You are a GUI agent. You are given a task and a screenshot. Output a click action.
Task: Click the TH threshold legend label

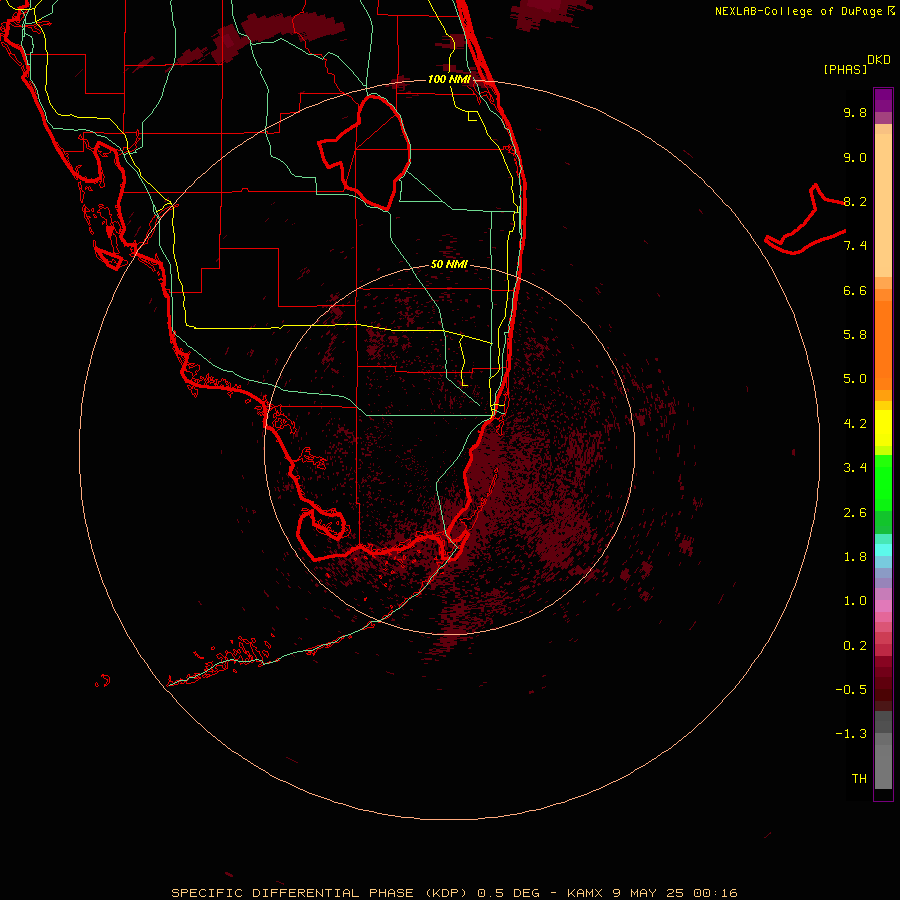tap(859, 779)
